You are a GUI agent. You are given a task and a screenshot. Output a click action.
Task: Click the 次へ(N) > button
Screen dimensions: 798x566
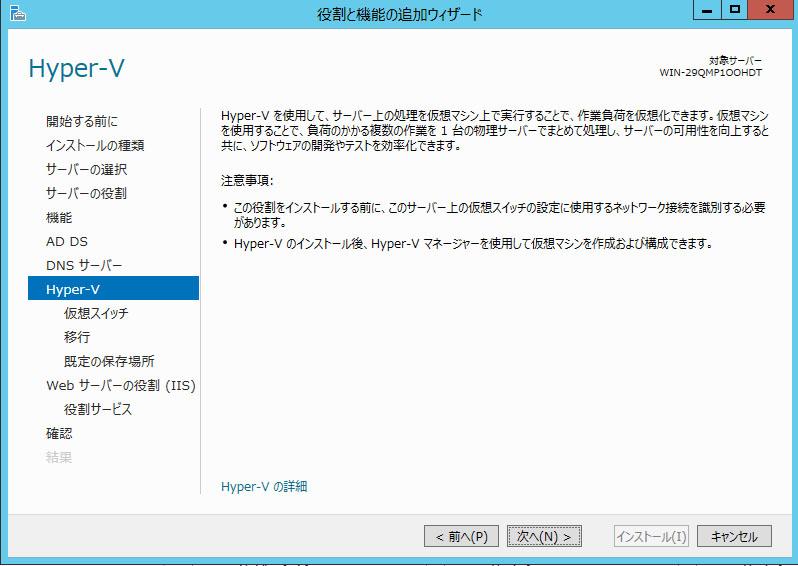point(544,536)
